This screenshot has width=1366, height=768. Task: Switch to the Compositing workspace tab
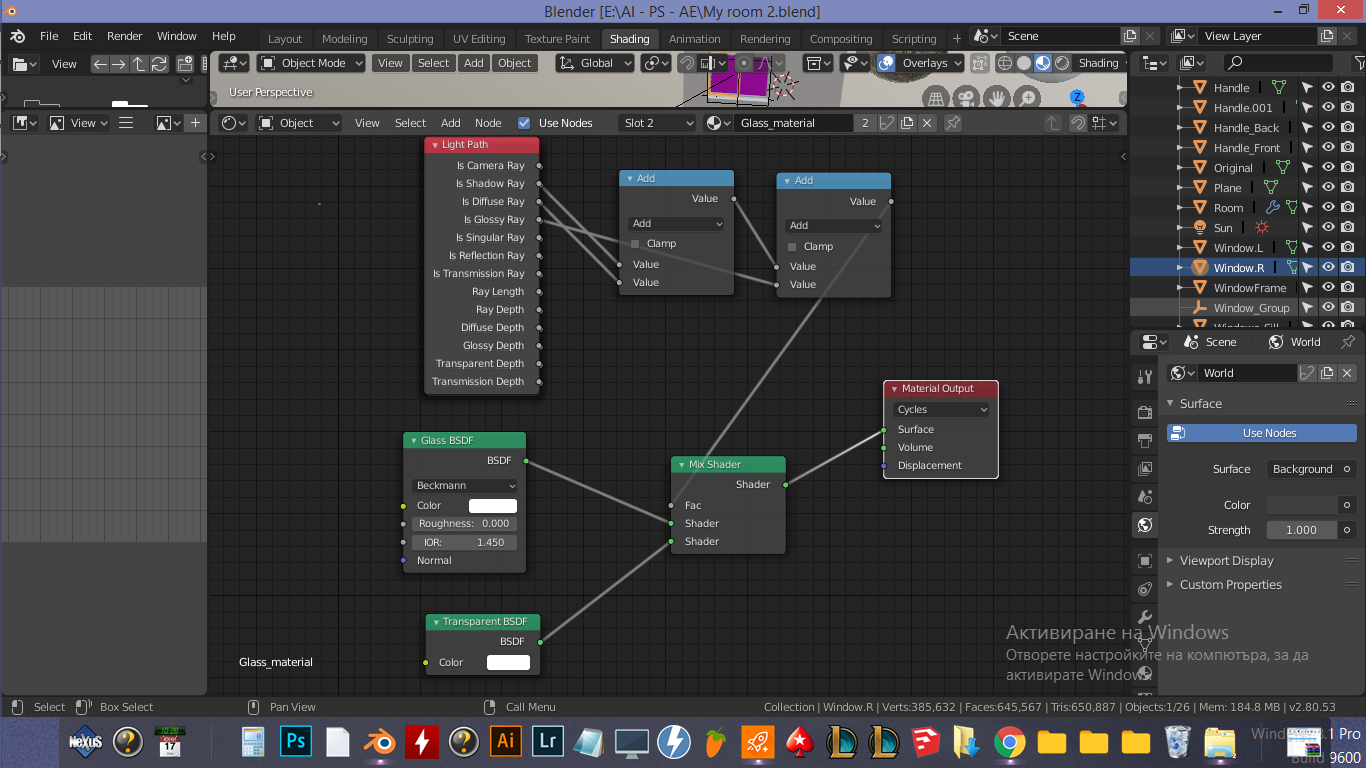click(x=841, y=39)
